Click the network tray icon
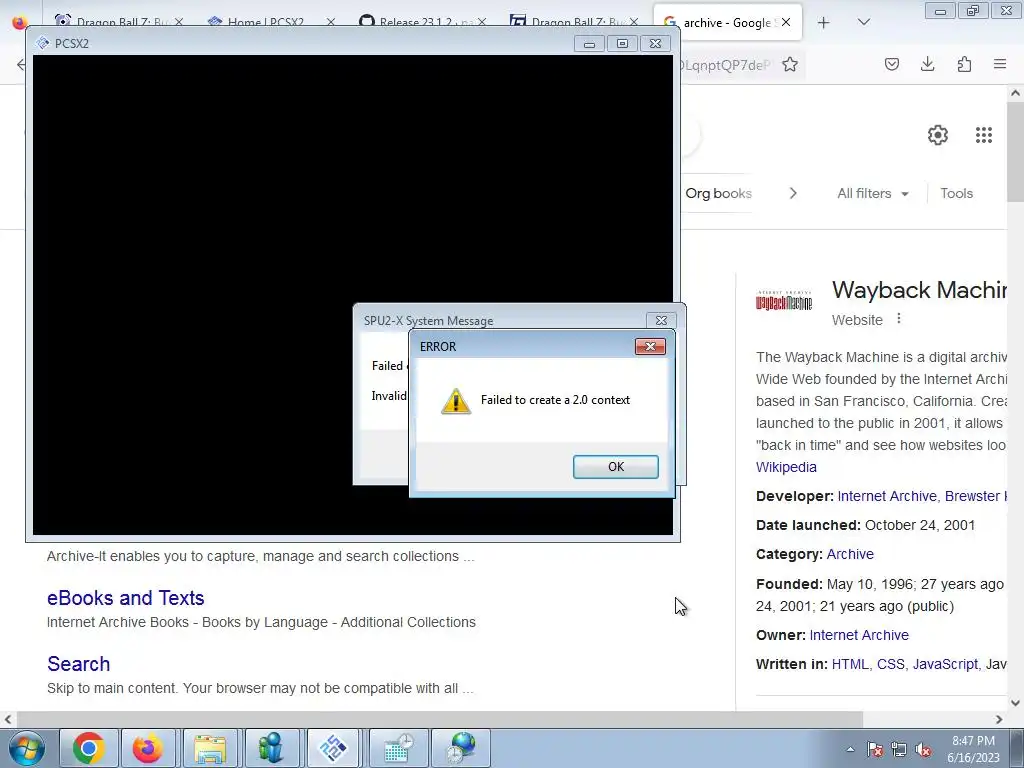This screenshot has width=1024, height=768. 899,749
